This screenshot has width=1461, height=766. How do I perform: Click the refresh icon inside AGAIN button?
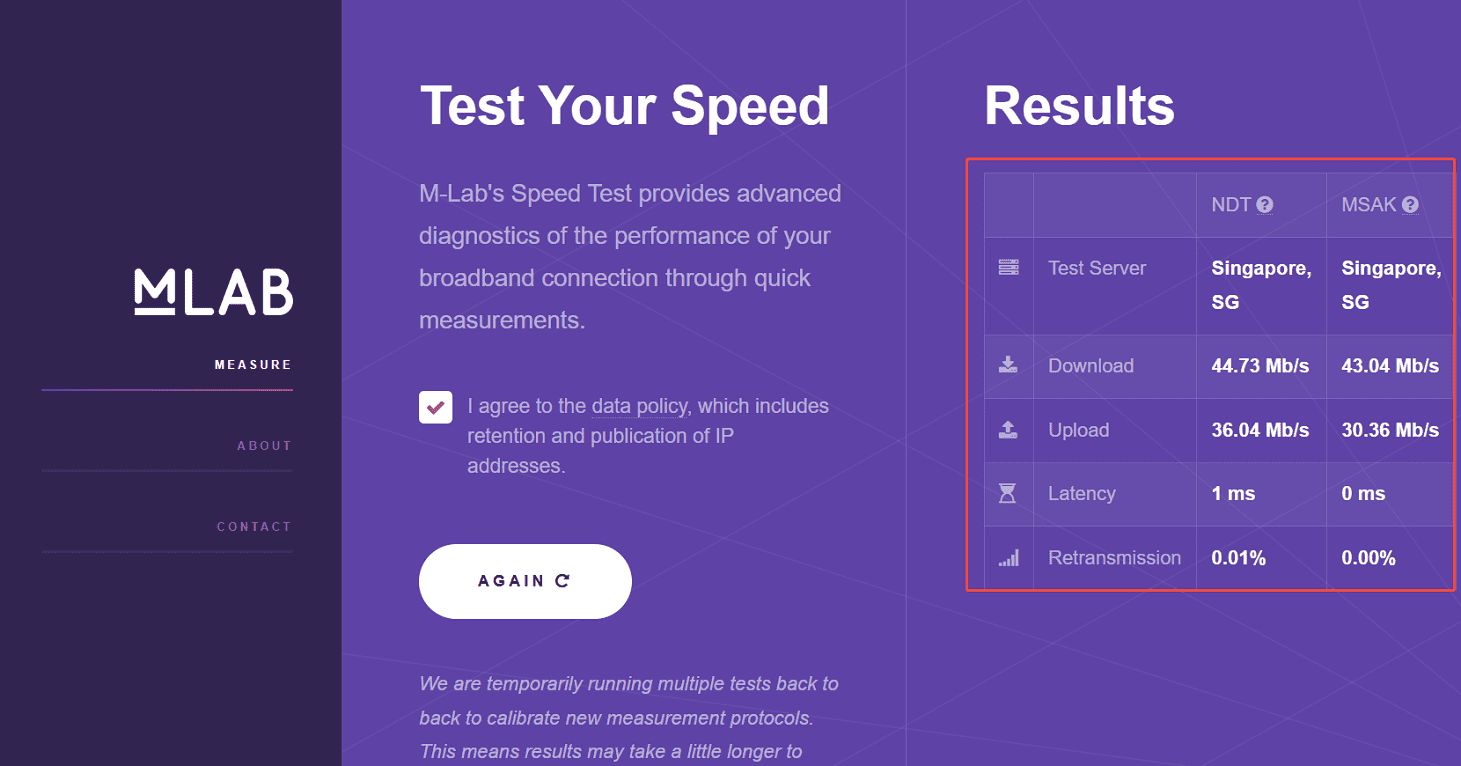pos(564,580)
